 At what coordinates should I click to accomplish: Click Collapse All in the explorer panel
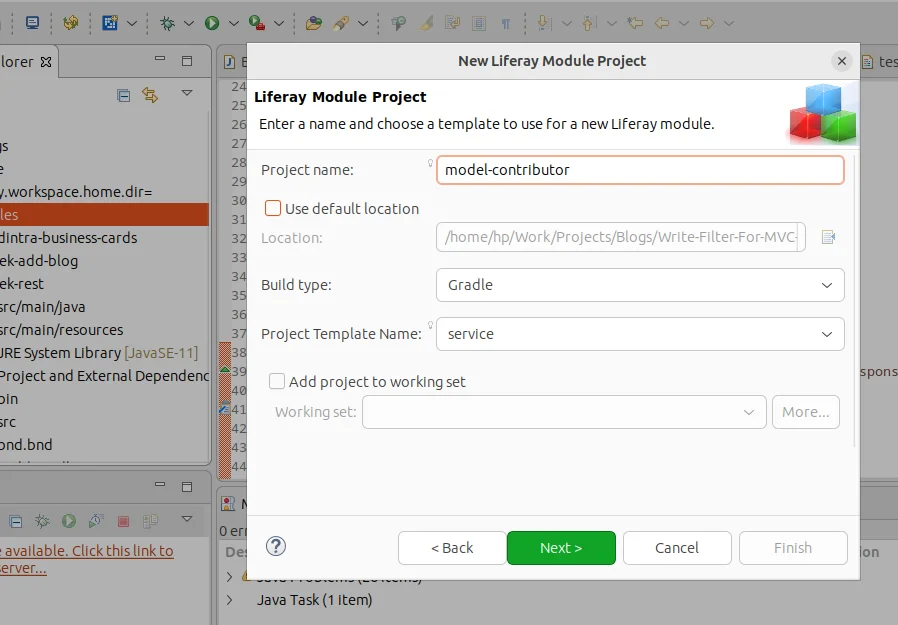tap(123, 95)
